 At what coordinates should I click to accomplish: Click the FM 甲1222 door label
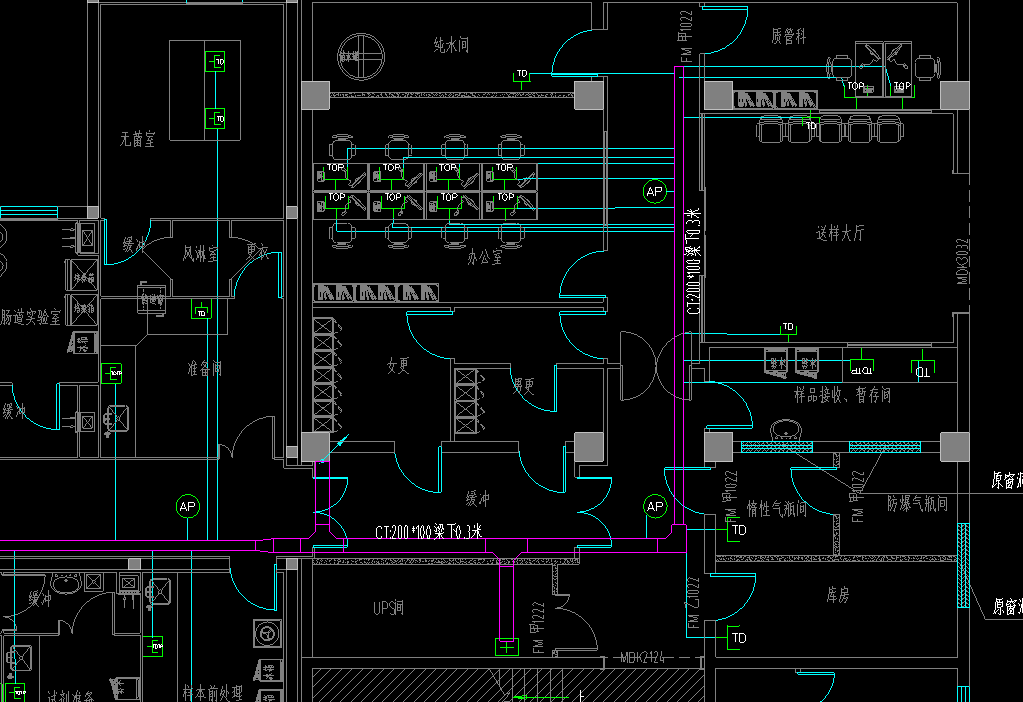click(538, 627)
